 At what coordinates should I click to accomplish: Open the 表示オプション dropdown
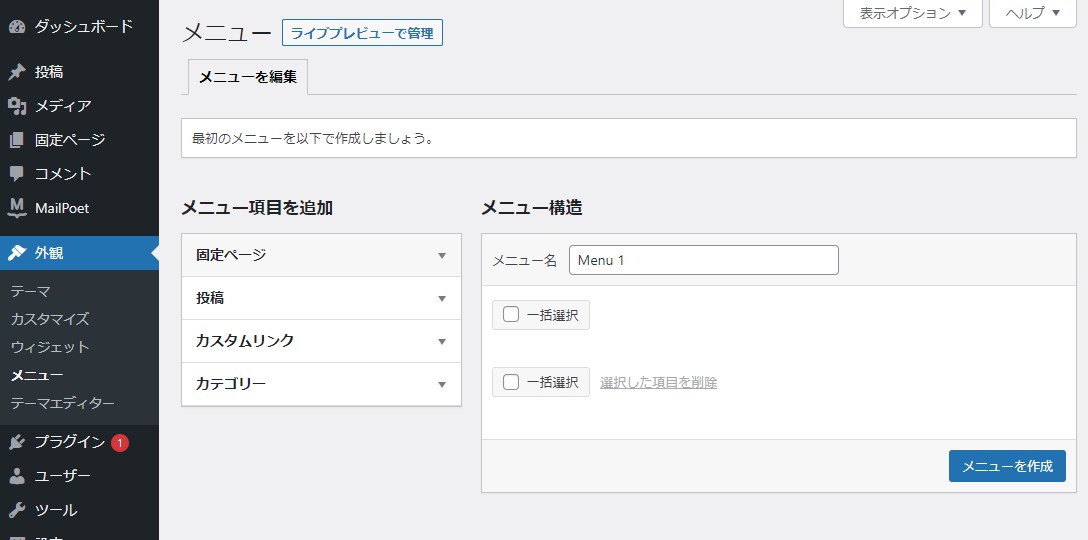(x=912, y=13)
